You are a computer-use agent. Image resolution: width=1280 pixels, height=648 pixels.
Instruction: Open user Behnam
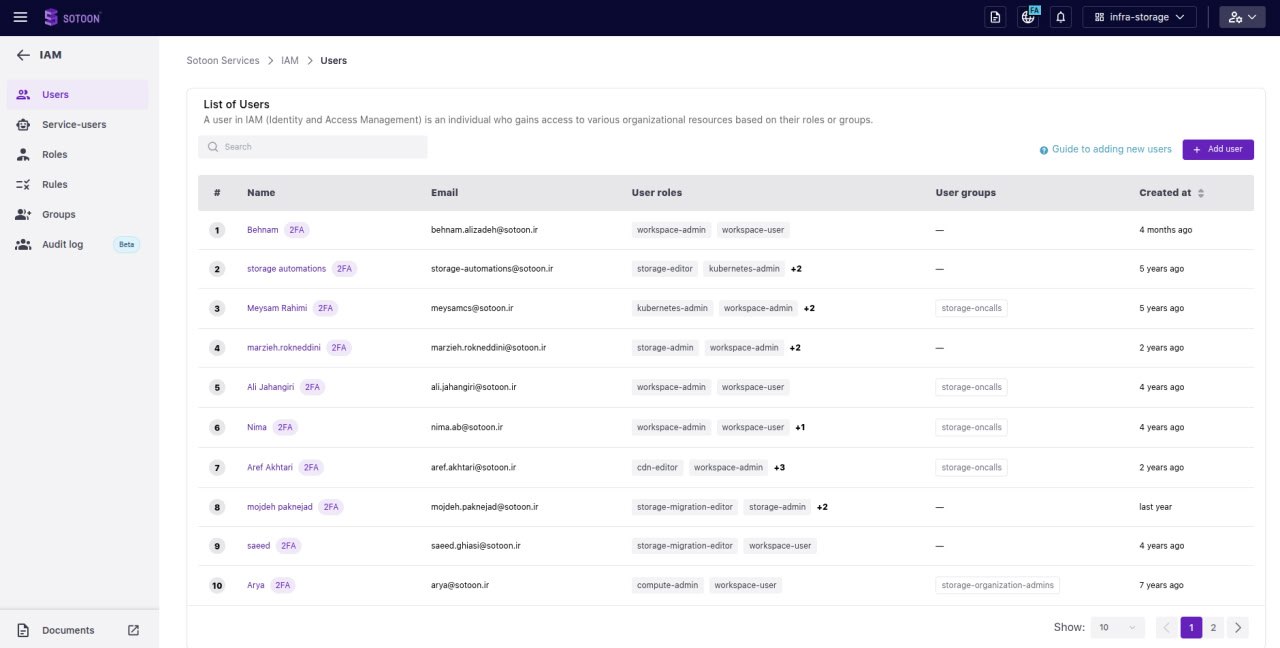tap(263, 230)
